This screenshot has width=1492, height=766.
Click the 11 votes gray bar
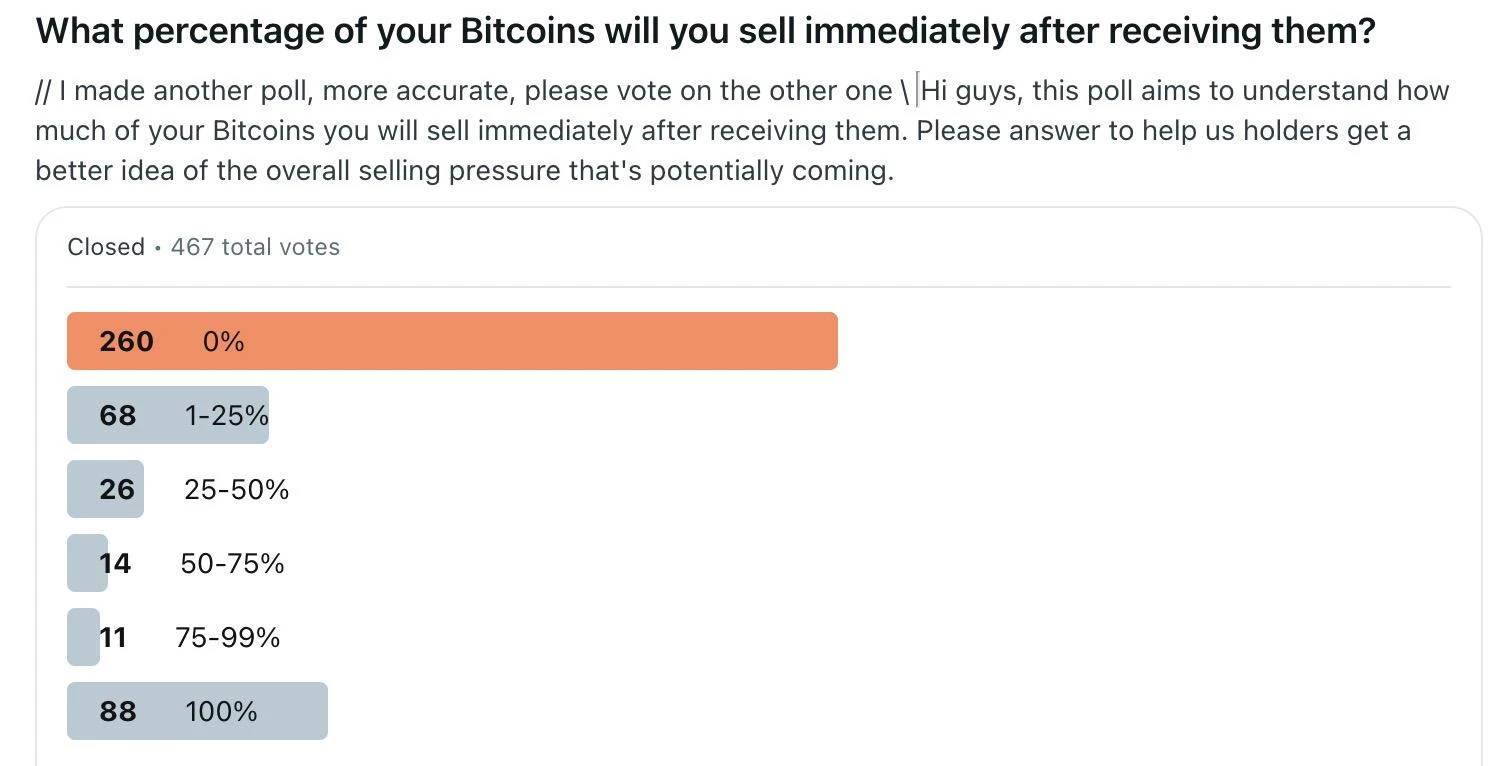click(x=82, y=637)
